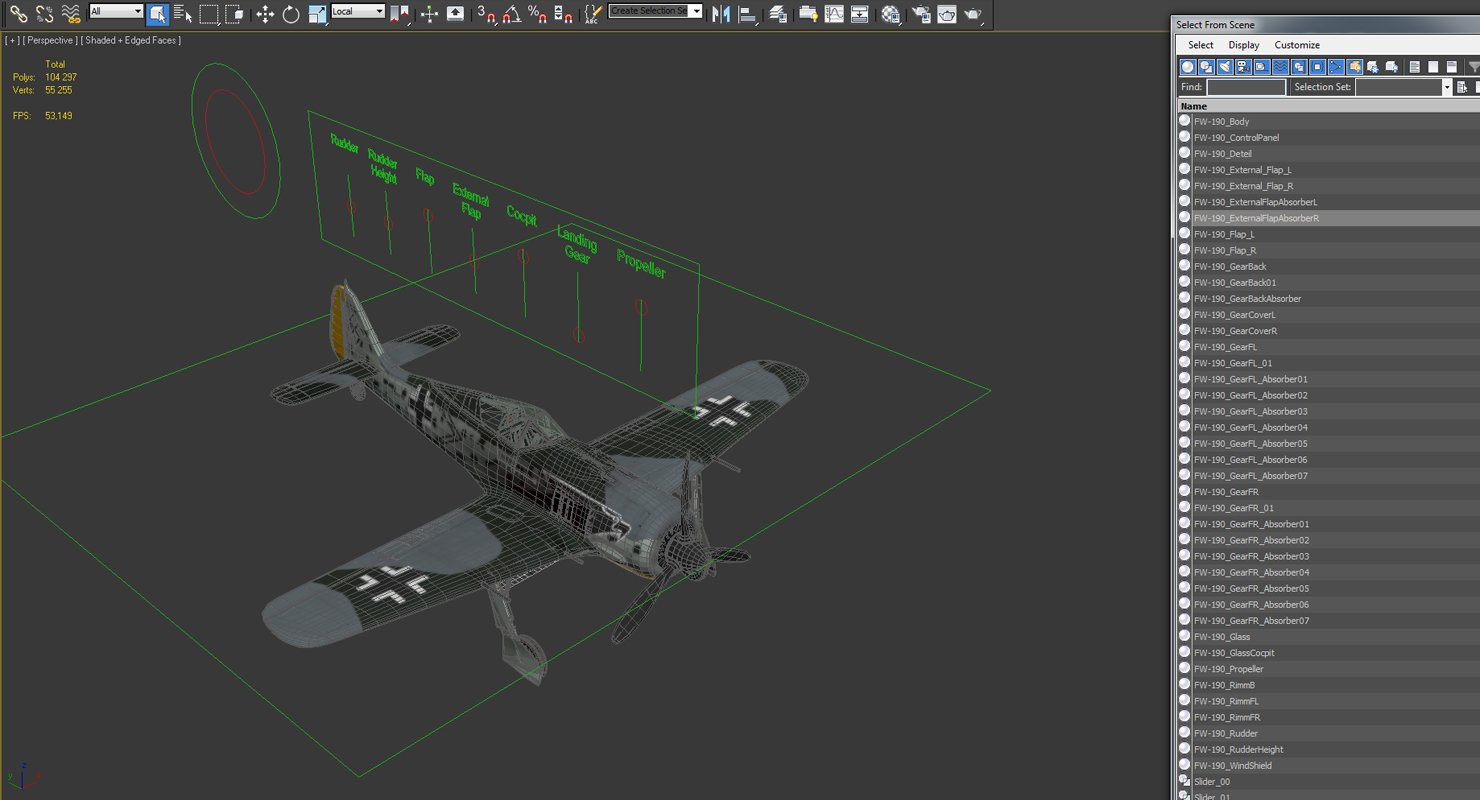Open the Customize menu in Select From Scene
Screen dimensions: 1480x800
point(1297,45)
